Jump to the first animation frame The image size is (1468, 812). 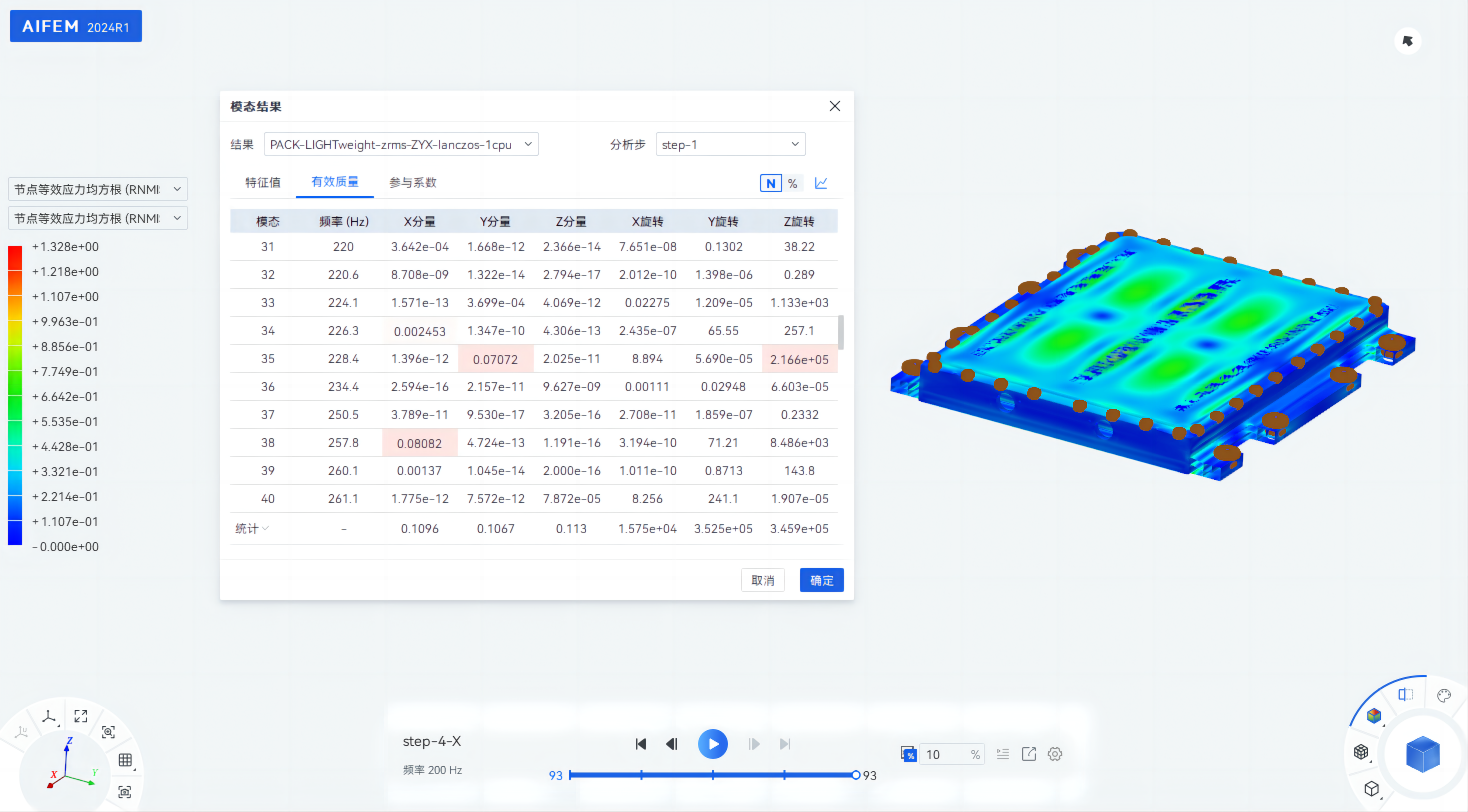(641, 744)
